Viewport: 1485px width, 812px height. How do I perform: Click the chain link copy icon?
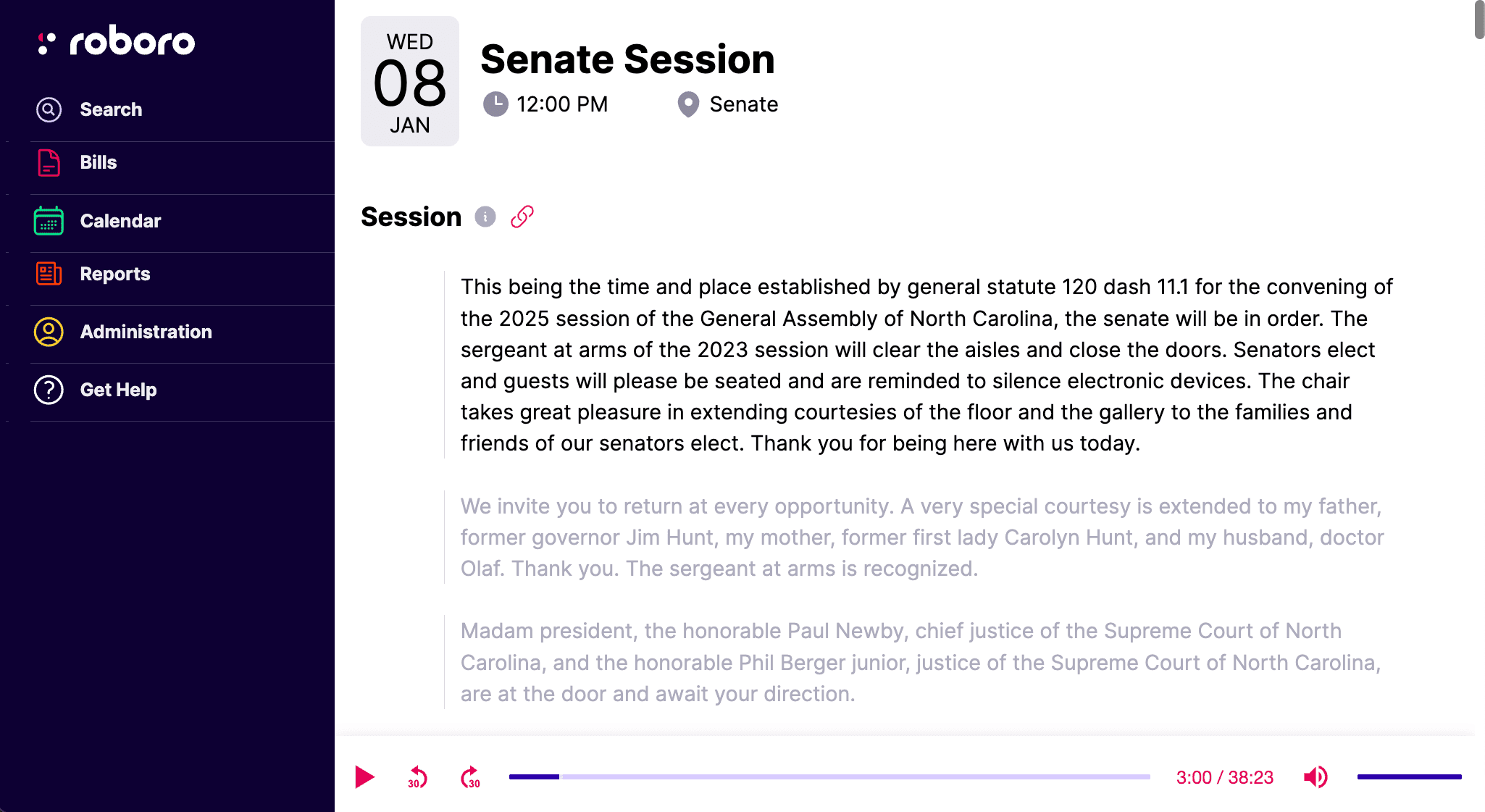(x=521, y=217)
